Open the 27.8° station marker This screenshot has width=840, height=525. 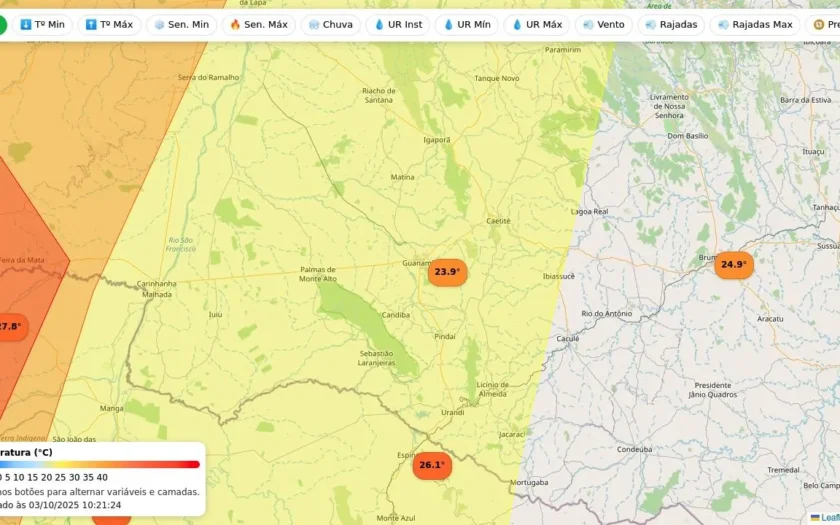[x=12, y=327]
